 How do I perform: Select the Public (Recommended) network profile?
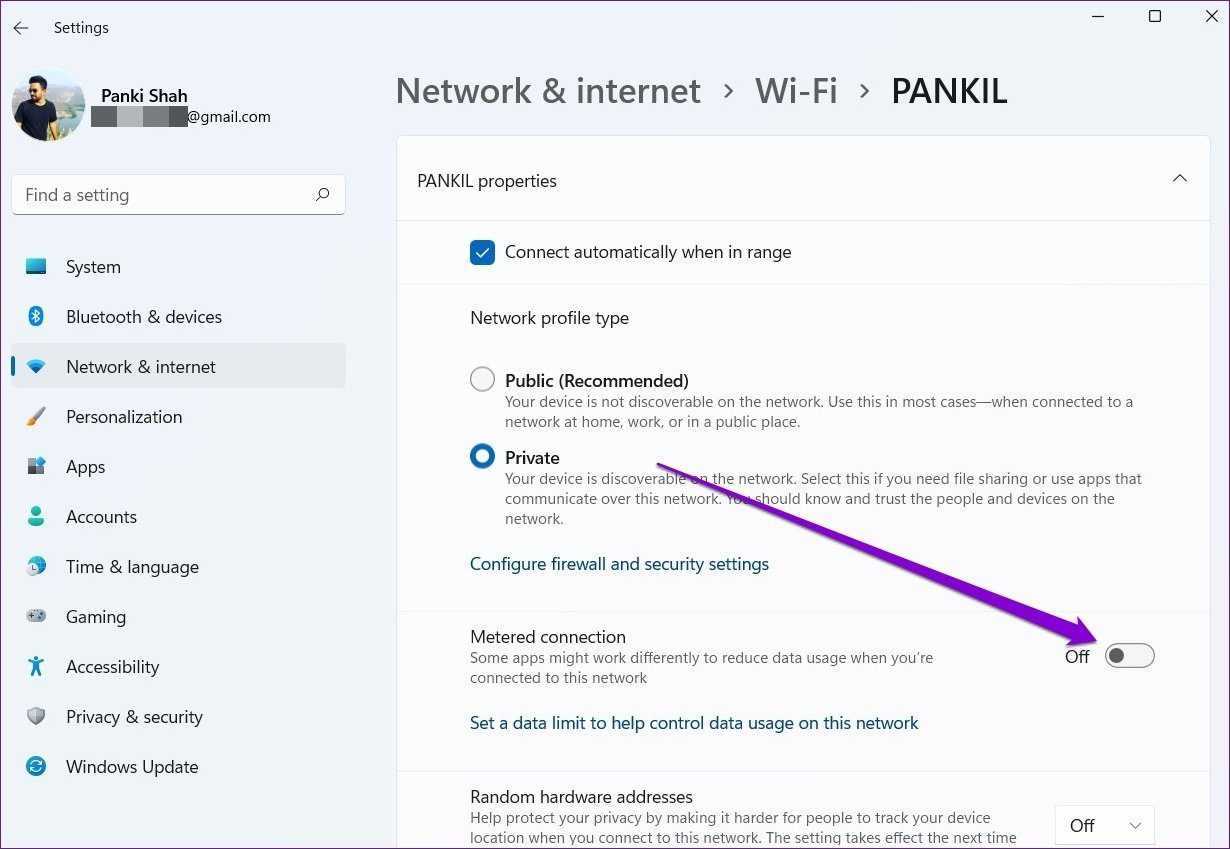(482, 380)
